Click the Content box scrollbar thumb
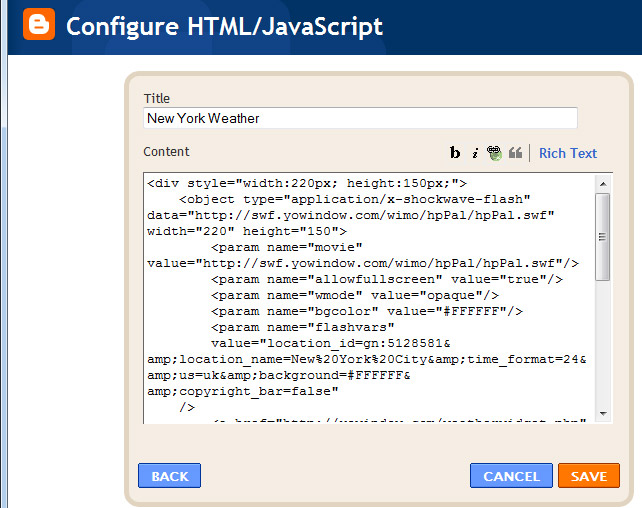642x508 pixels. click(x=603, y=235)
